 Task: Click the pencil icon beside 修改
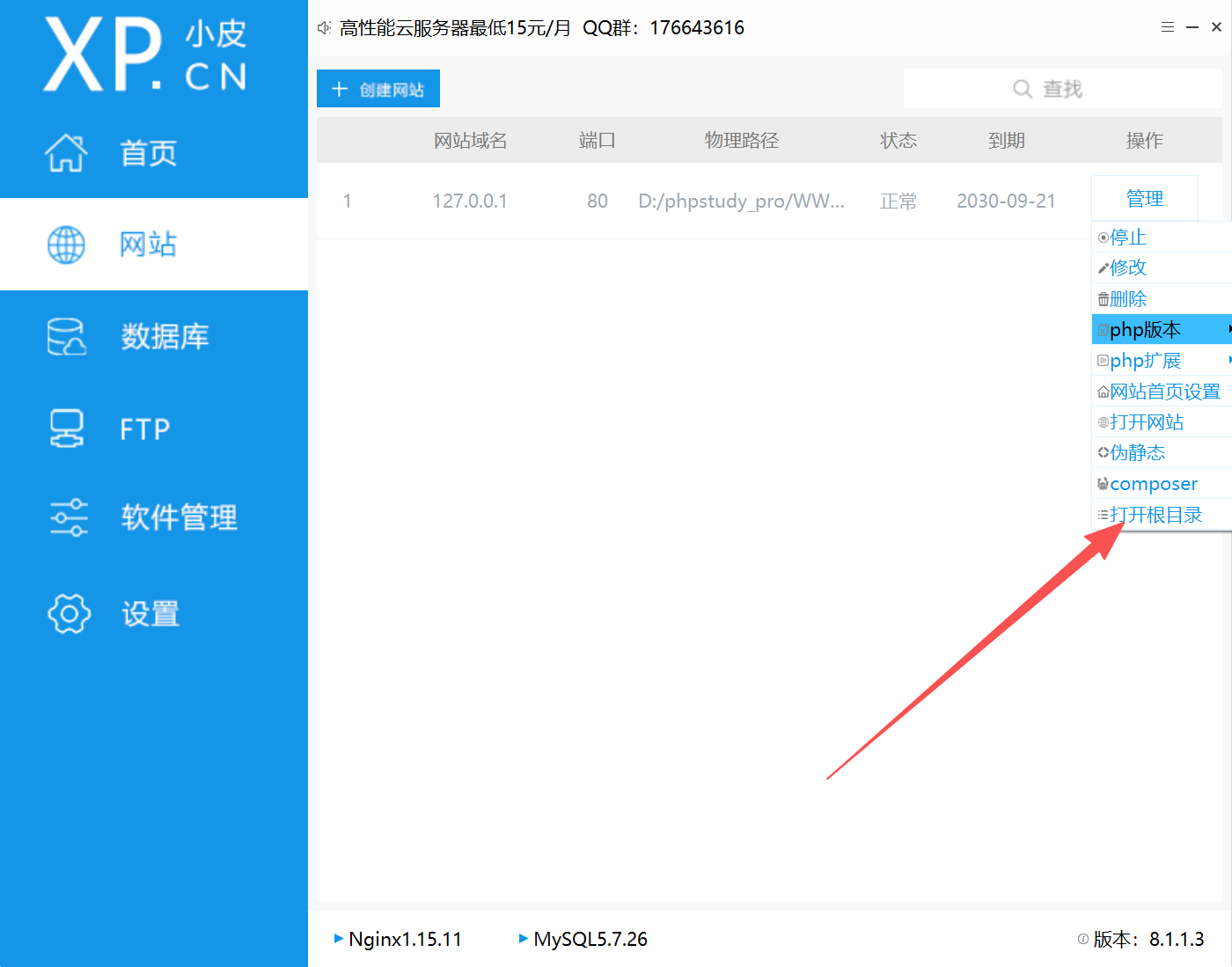coord(1104,267)
